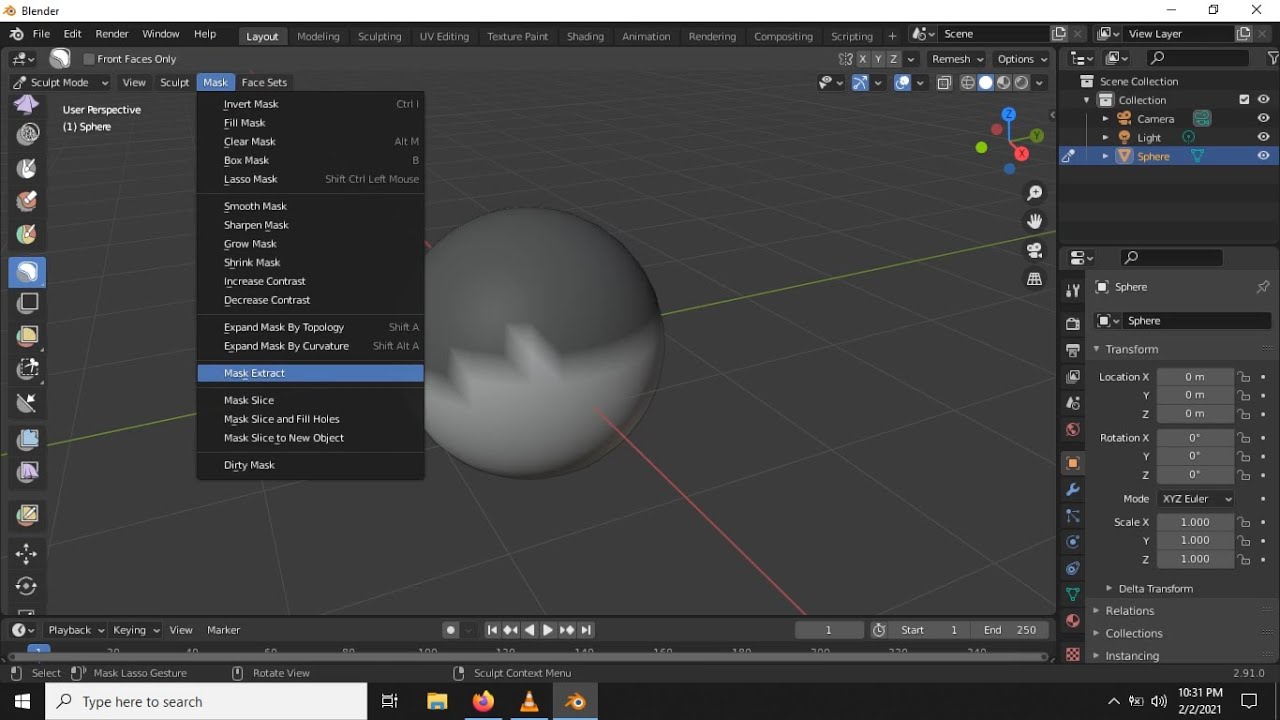Open Firefox from the Windows taskbar

point(483,702)
